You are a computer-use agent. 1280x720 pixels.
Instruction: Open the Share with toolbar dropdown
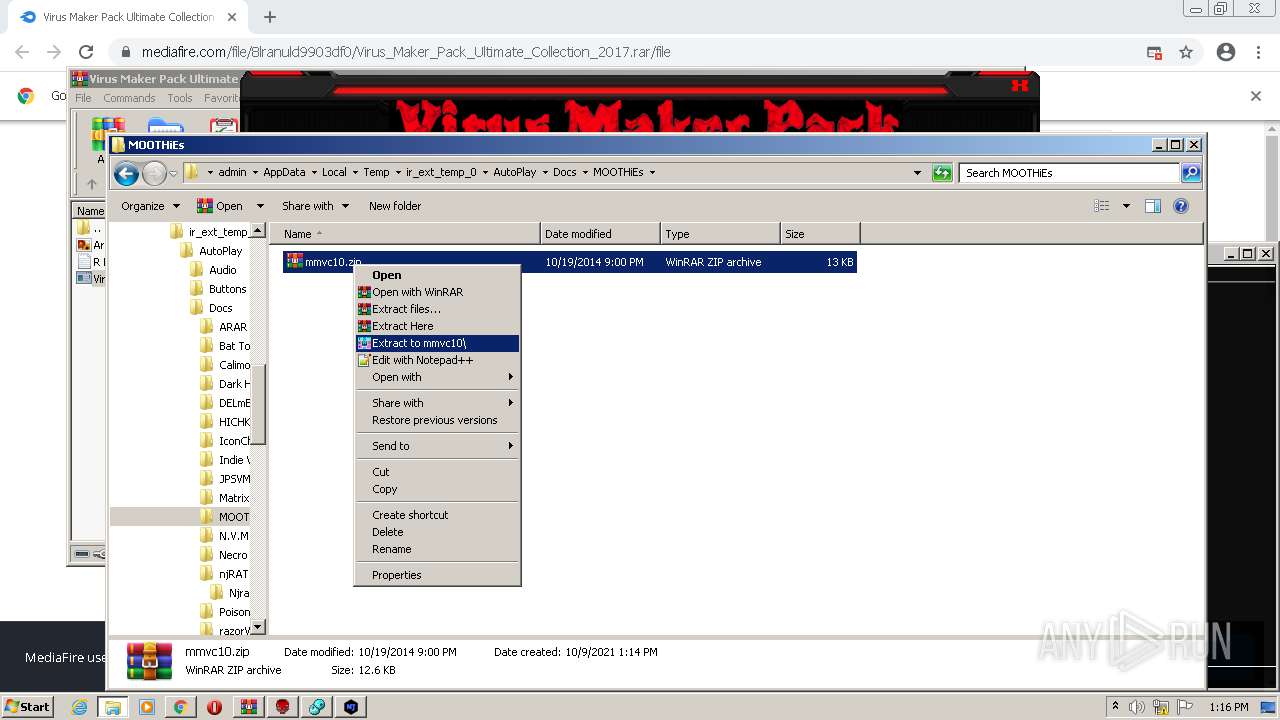[x=315, y=206]
